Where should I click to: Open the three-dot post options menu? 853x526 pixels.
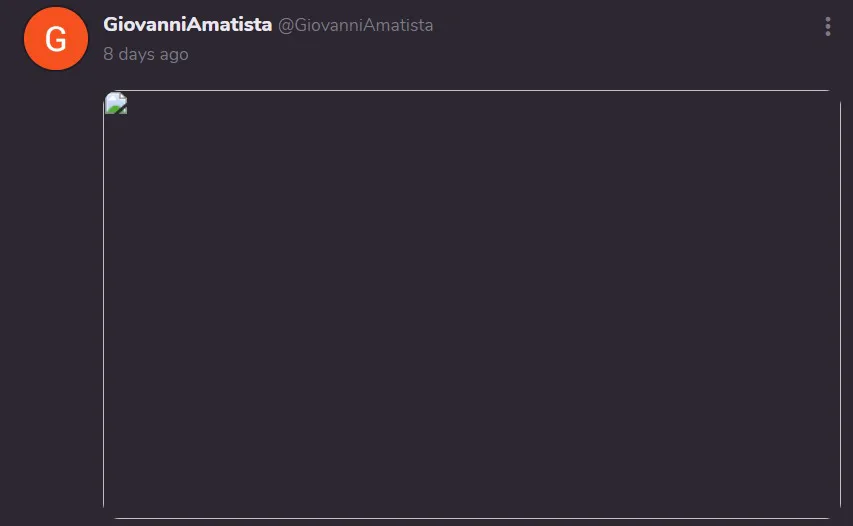[827, 26]
